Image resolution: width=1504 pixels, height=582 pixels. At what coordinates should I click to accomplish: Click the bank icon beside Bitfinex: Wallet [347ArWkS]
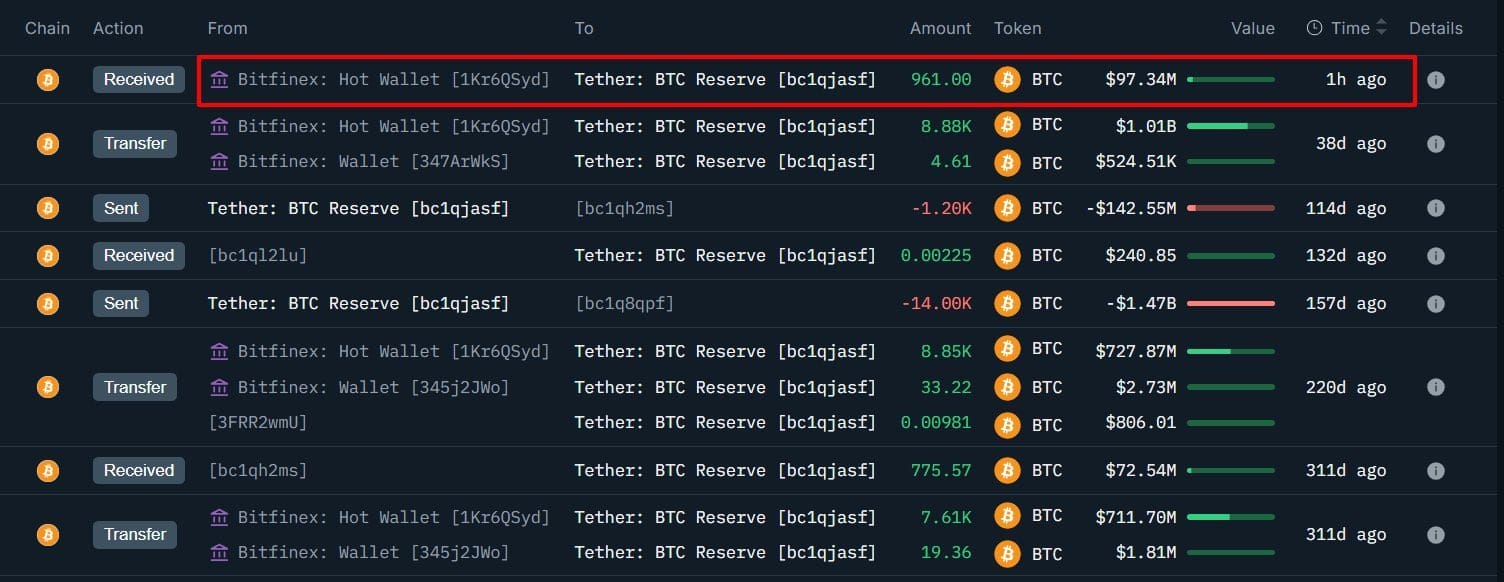click(x=219, y=161)
